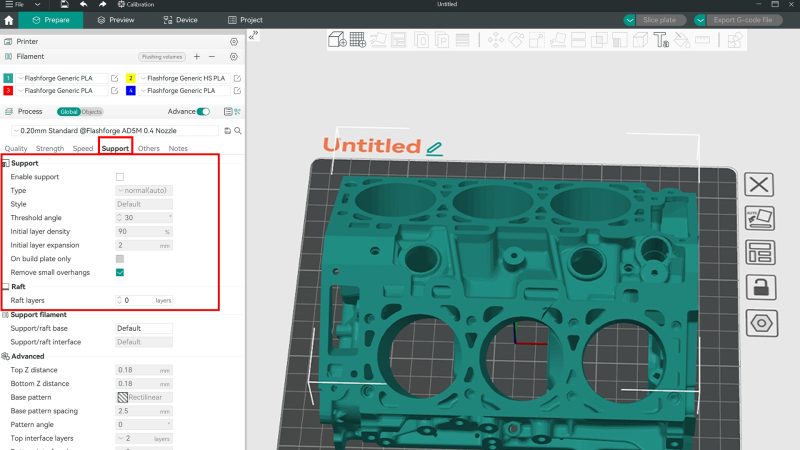This screenshot has width=800, height=450.
Task: Search process settings magnifier icon
Action: pyautogui.click(x=238, y=131)
